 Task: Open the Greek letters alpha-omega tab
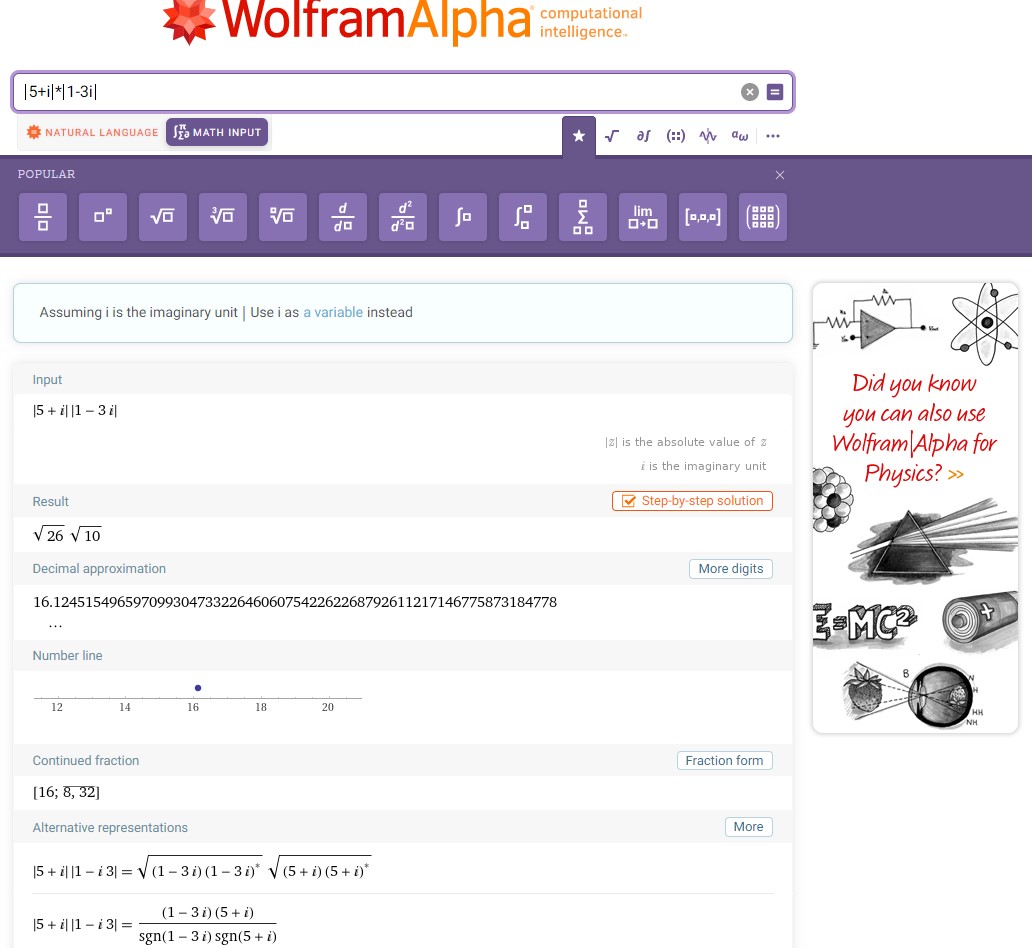740,136
